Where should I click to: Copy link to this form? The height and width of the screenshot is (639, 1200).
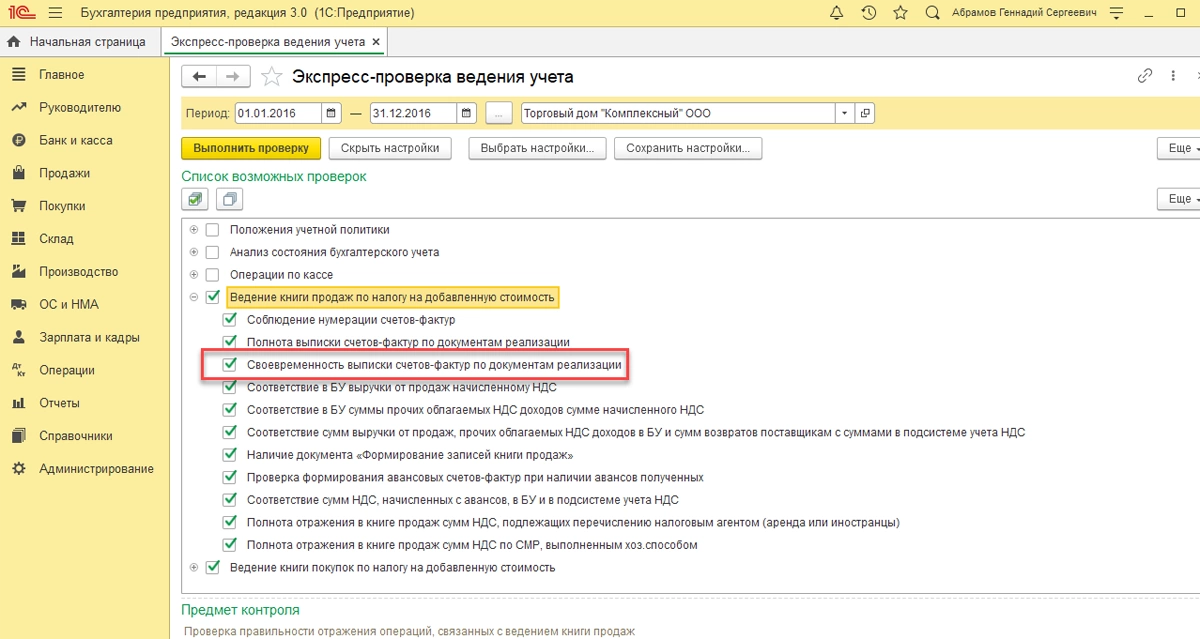(1145, 76)
